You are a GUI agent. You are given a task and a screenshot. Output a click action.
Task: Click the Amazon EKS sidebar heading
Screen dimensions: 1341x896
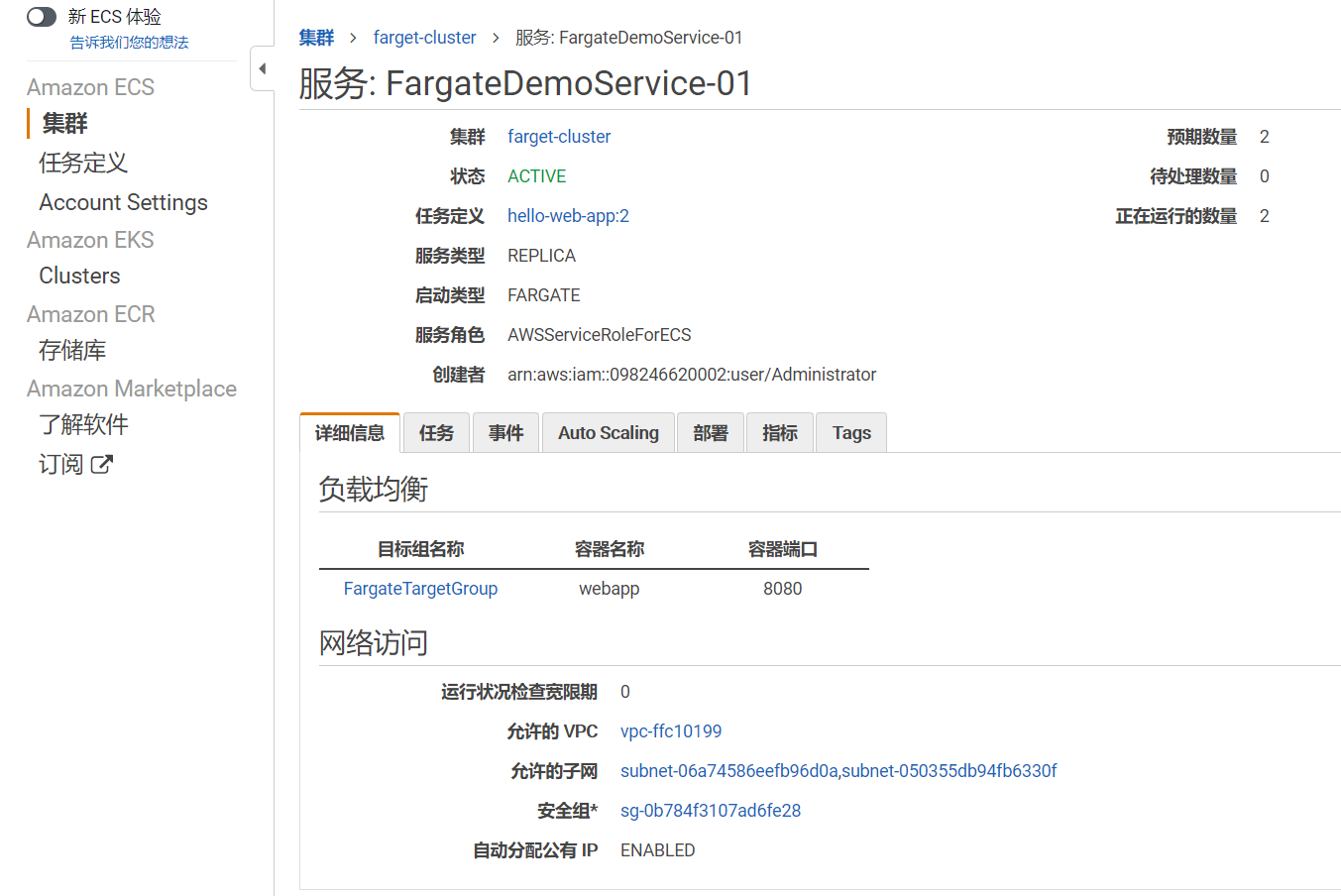click(x=90, y=240)
